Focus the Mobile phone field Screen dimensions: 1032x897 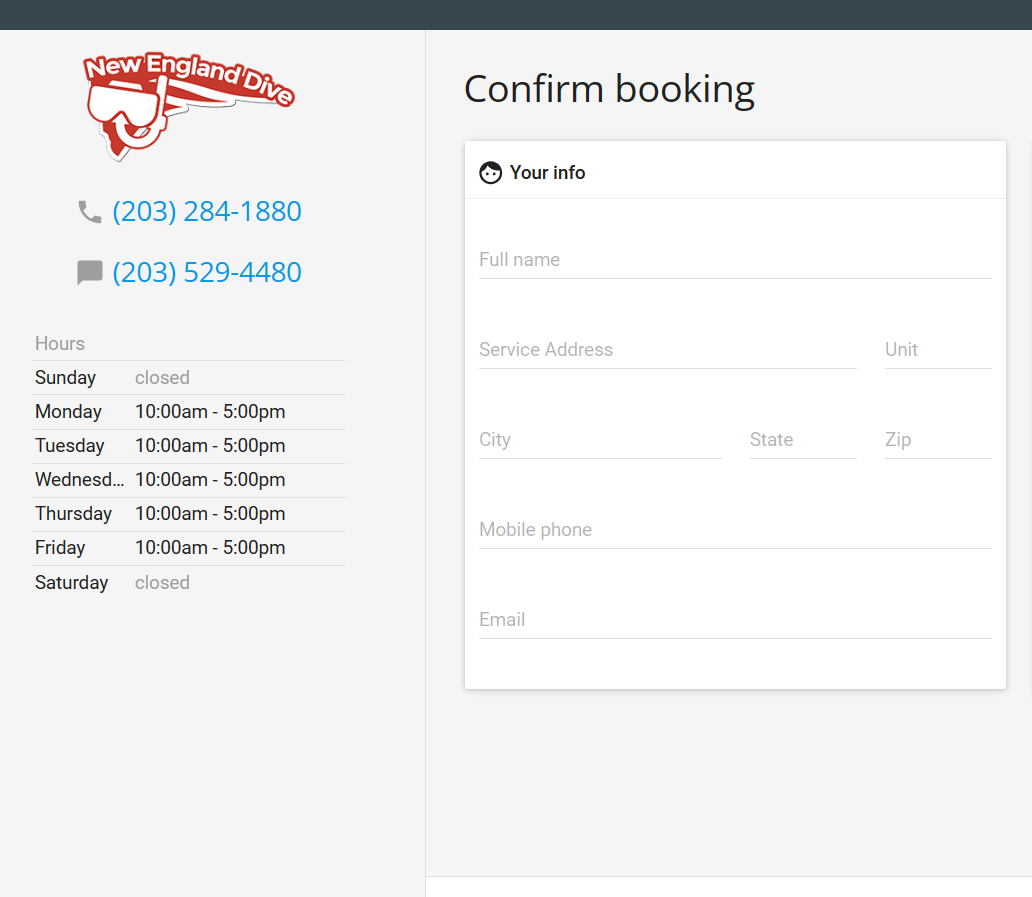tap(735, 530)
